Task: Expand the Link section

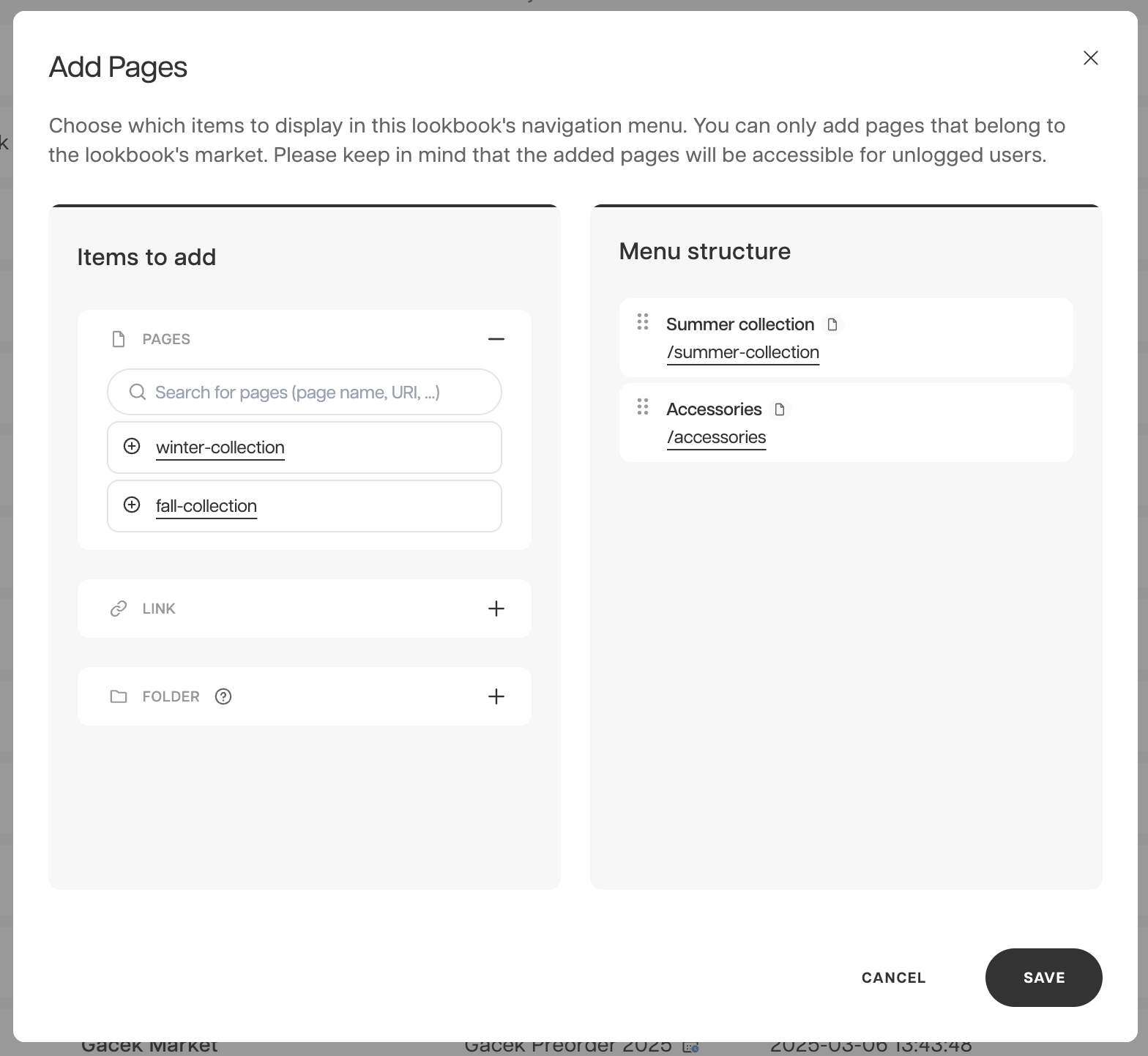Action: tap(496, 609)
